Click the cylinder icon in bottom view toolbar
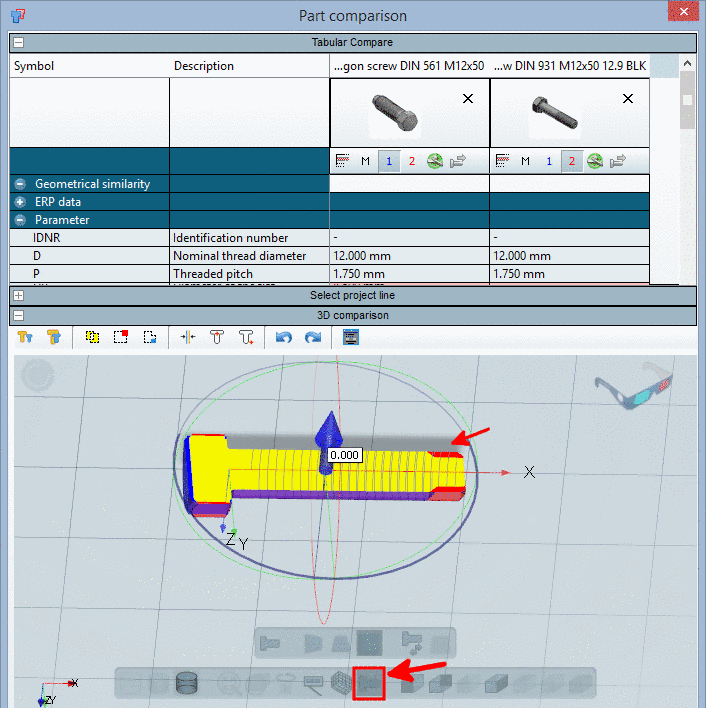This screenshot has height=708, width=706. (186, 684)
